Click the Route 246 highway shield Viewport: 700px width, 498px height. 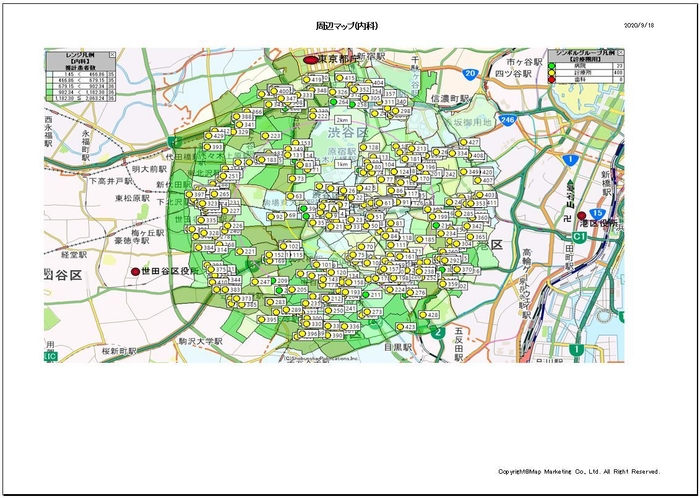pos(508,119)
